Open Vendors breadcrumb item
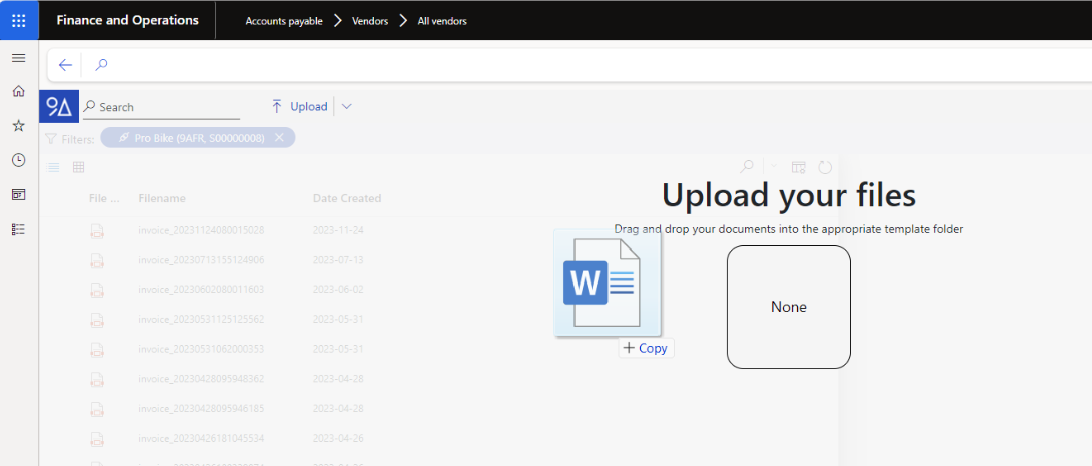The width and height of the screenshot is (1092, 466). coord(370,21)
